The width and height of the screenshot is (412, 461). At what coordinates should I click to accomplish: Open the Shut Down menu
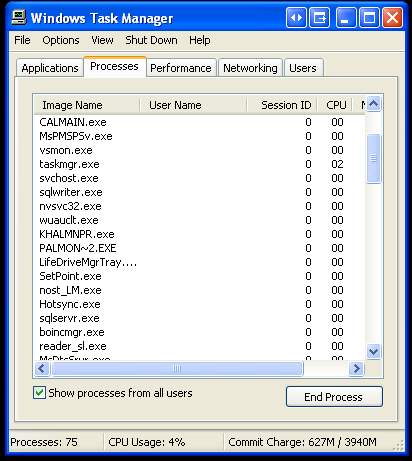pos(151,40)
